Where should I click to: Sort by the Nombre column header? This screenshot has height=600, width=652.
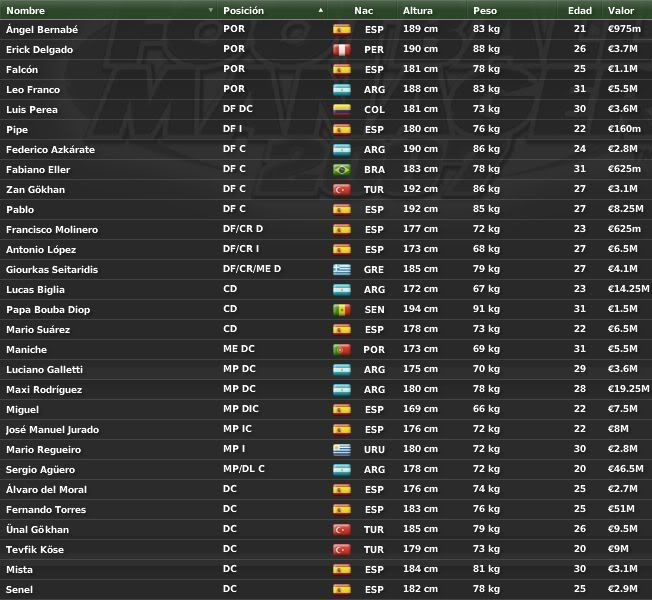pyautogui.click(x=25, y=10)
